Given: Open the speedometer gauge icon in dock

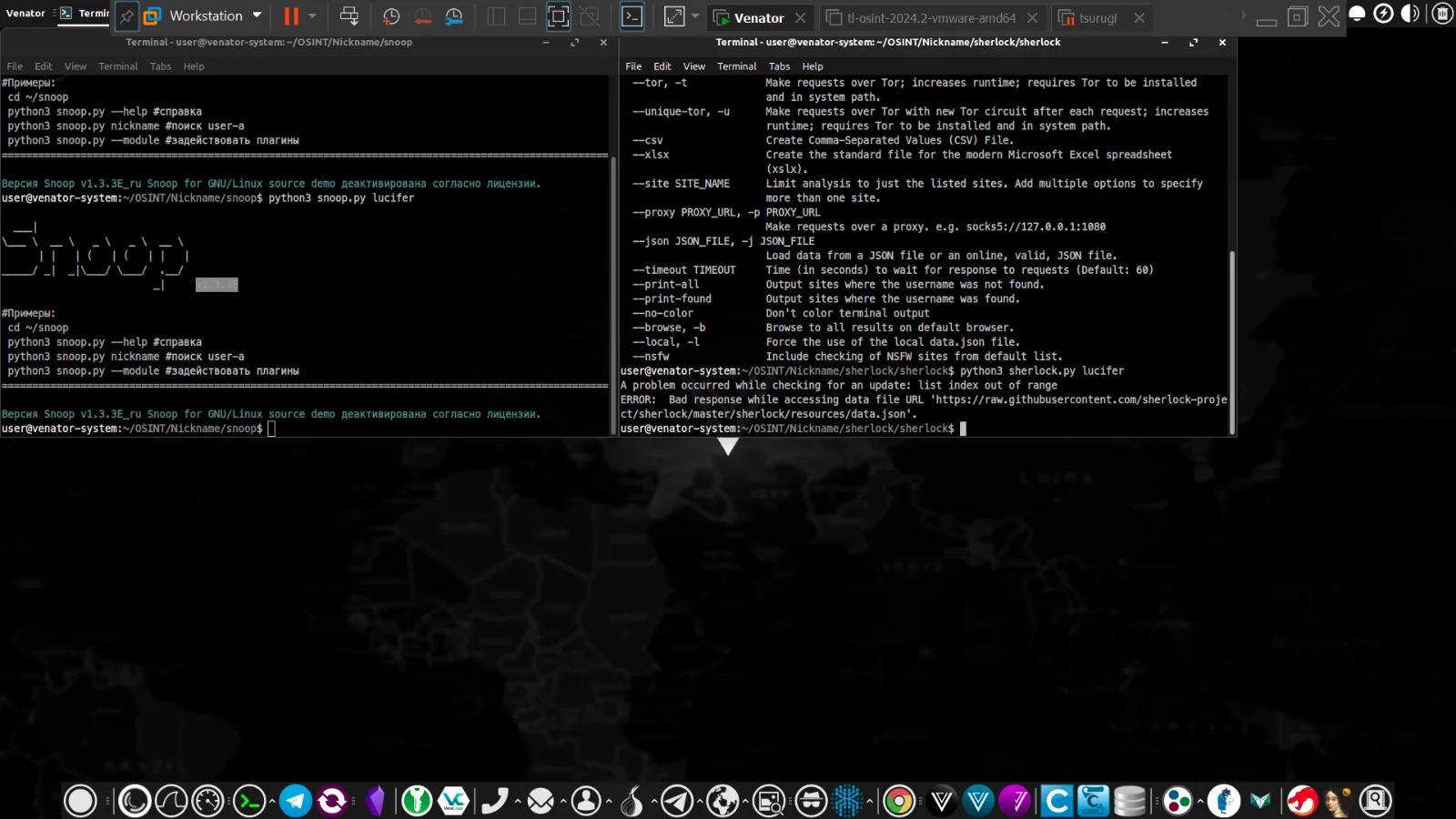Looking at the screenshot, I should click(207, 801).
